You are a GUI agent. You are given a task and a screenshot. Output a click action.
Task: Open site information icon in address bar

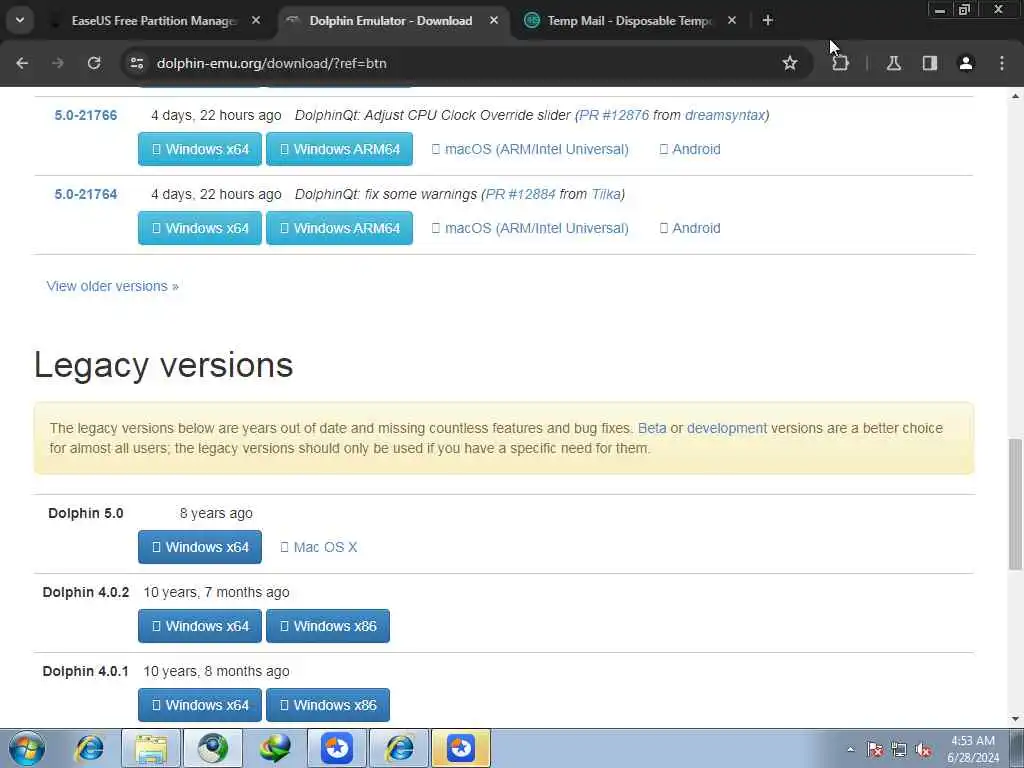(136, 63)
